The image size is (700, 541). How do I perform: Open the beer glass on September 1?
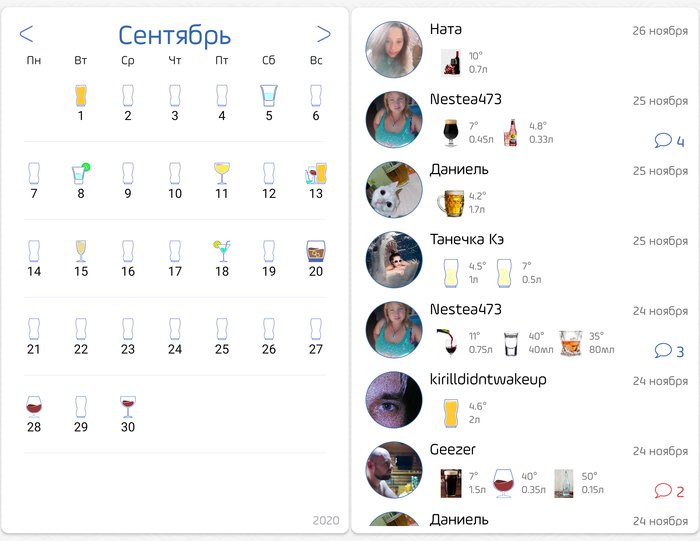pyautogui.click(x=81, y=95)
